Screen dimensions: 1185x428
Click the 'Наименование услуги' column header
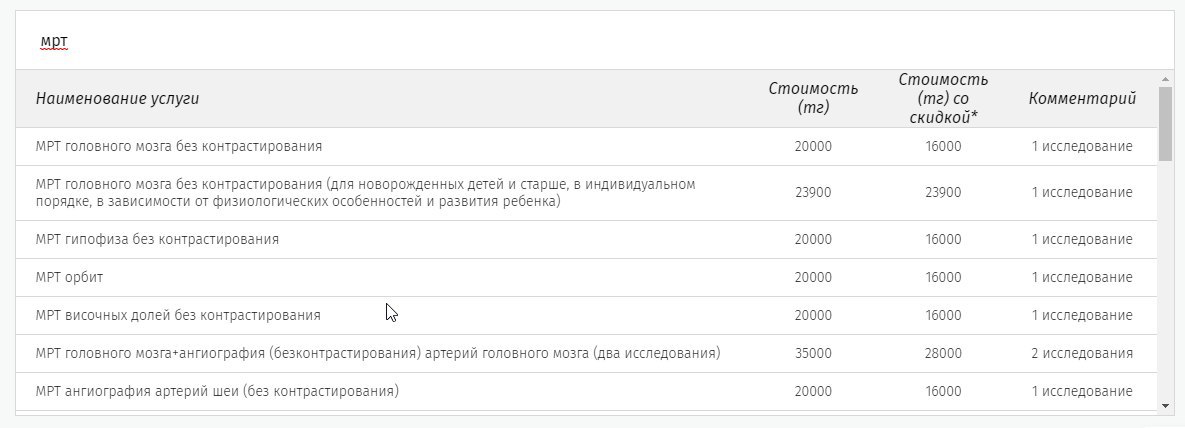point(117,98)
